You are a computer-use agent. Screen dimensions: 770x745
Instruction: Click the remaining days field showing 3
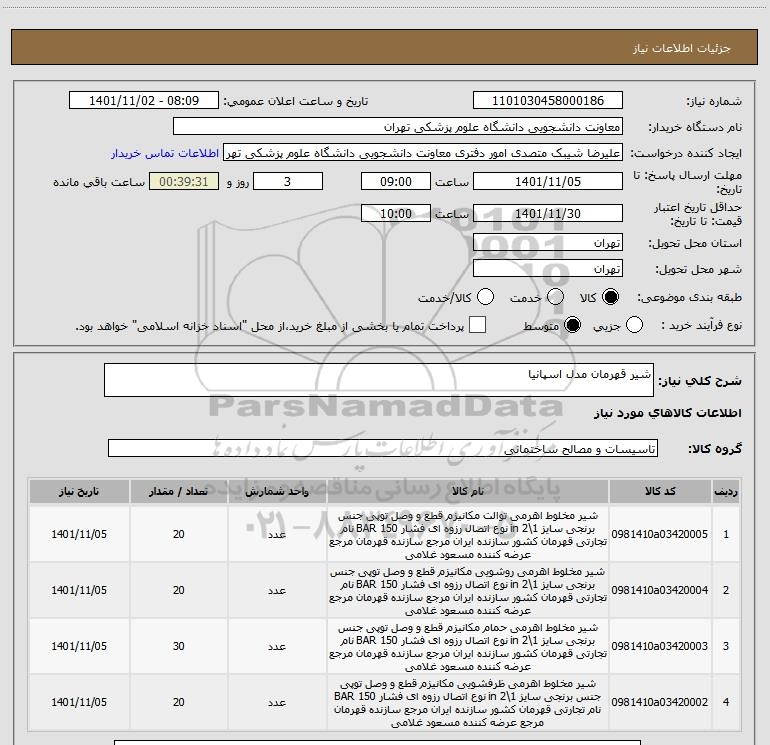tap(288, 181)
